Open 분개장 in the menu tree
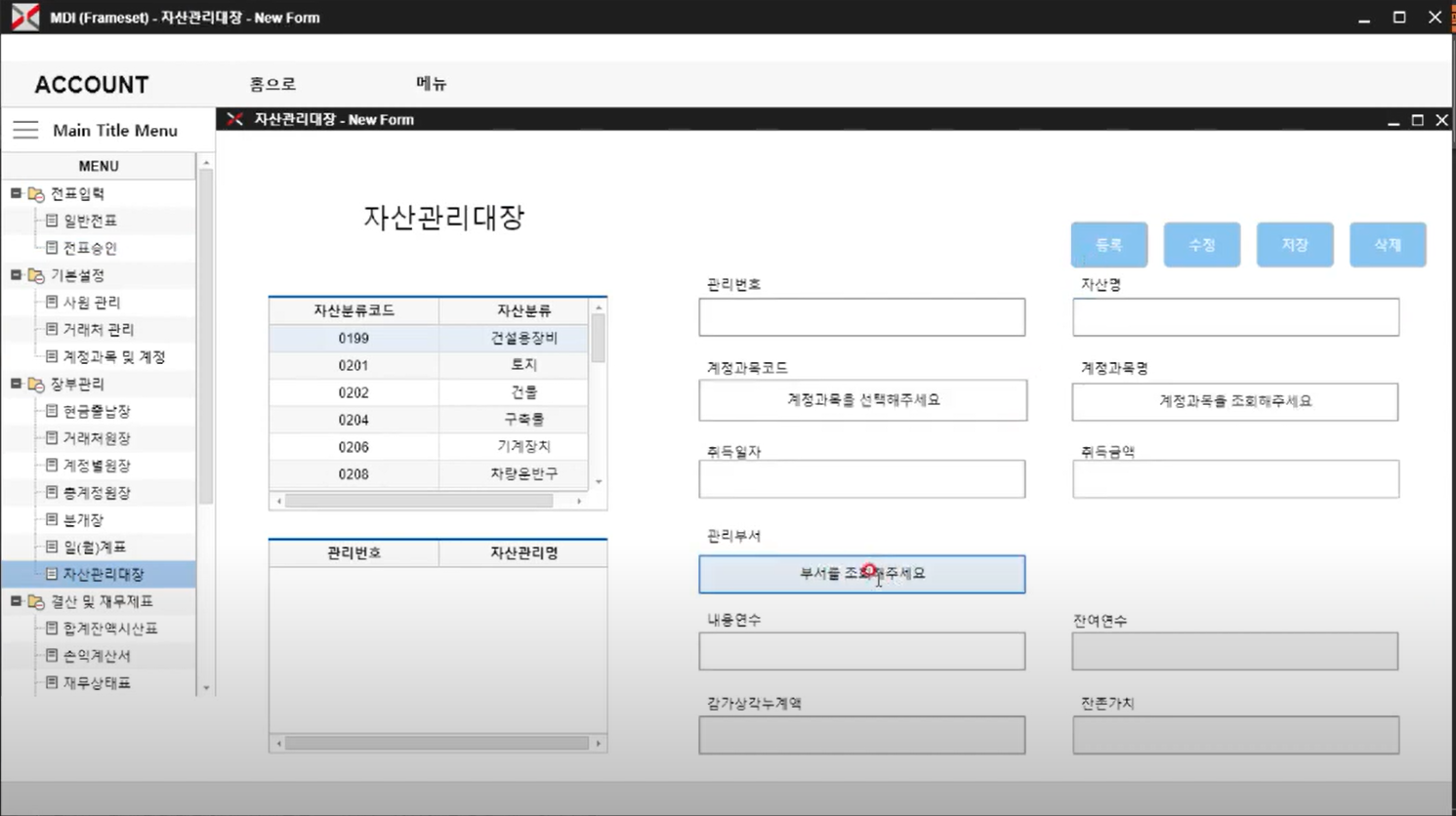The image size is (1456, 816). point(83,520)
